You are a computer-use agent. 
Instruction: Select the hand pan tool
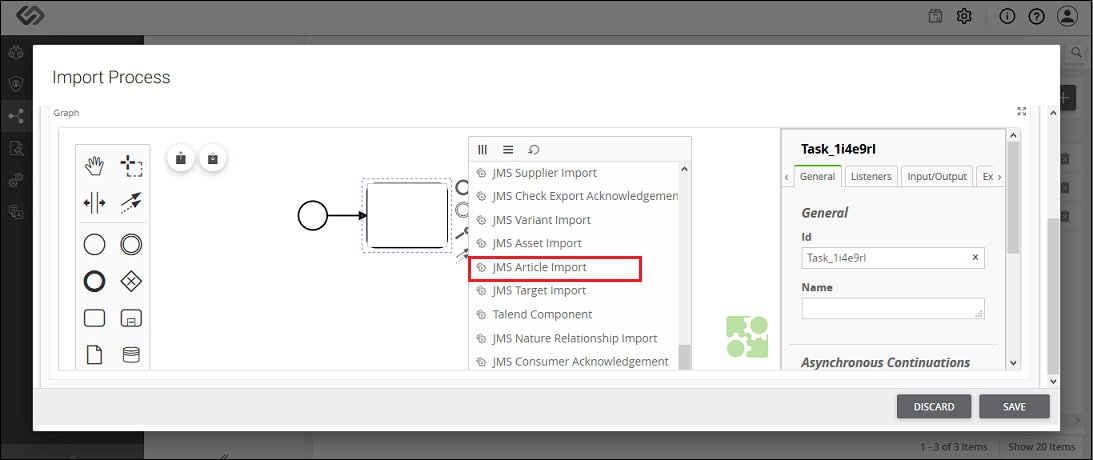tap(94, 166)
